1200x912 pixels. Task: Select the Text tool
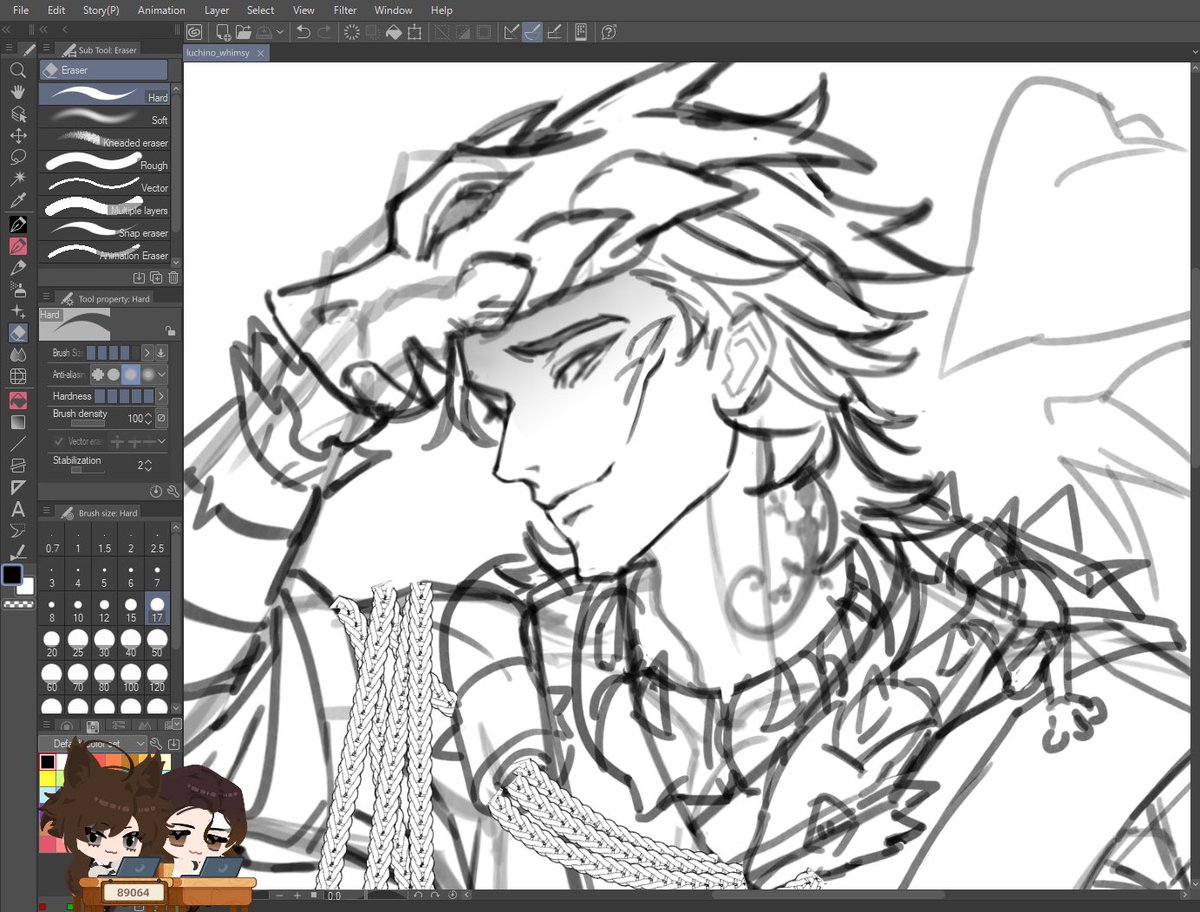(17, 509)
